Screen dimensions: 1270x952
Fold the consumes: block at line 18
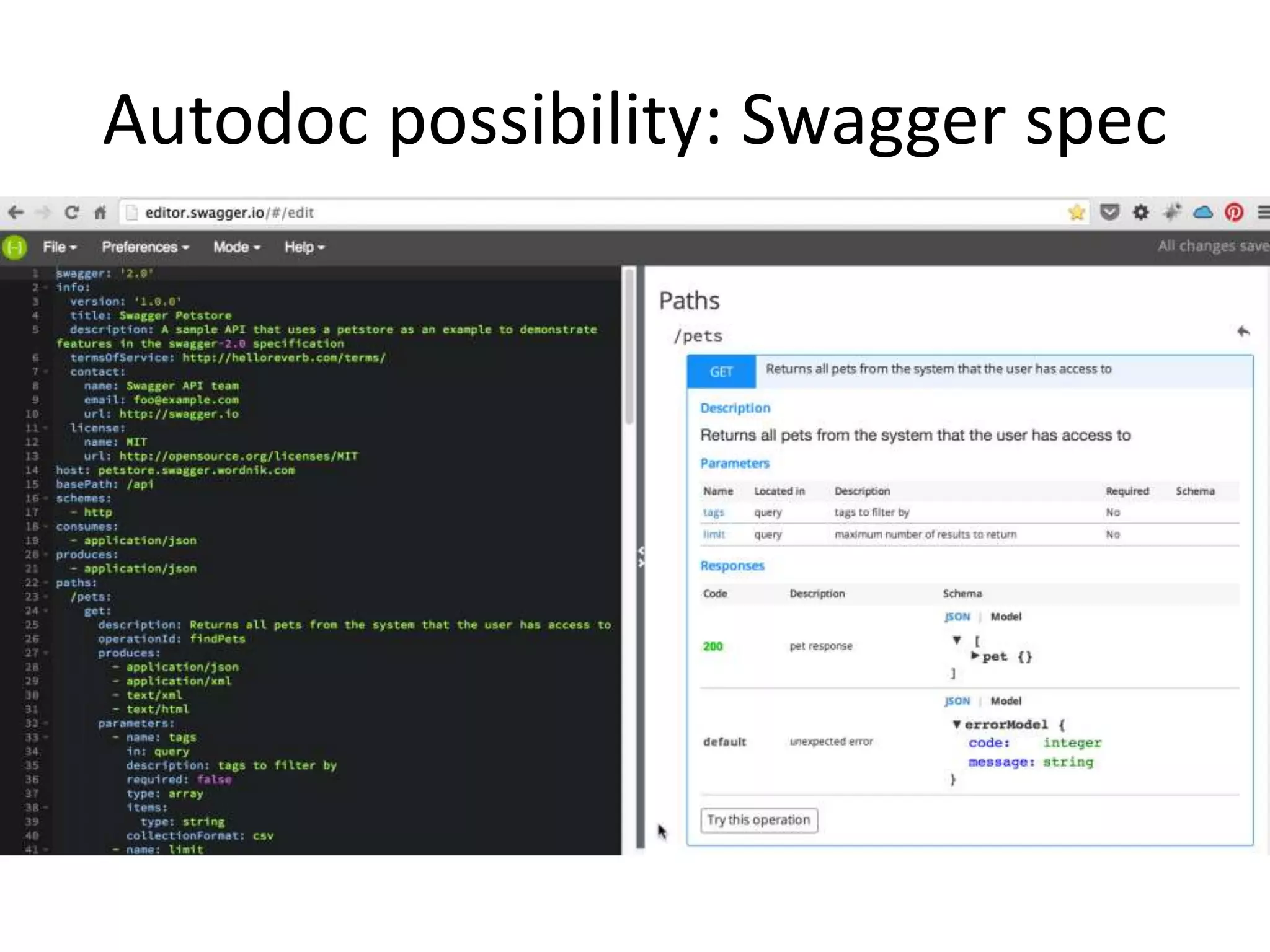[45, 526]
